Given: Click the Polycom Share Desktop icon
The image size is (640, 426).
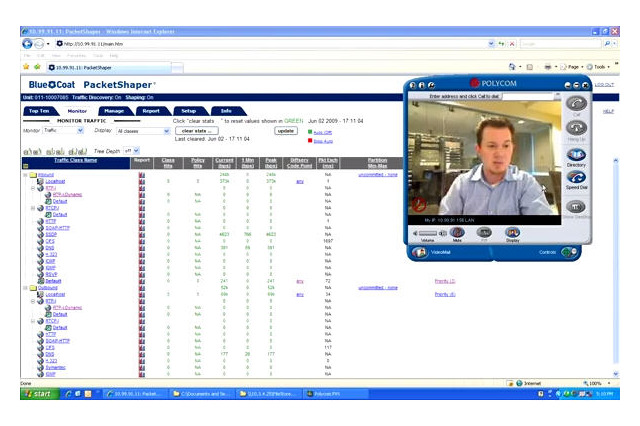Looking at the screenshot, I should click(x=576, y=207).
